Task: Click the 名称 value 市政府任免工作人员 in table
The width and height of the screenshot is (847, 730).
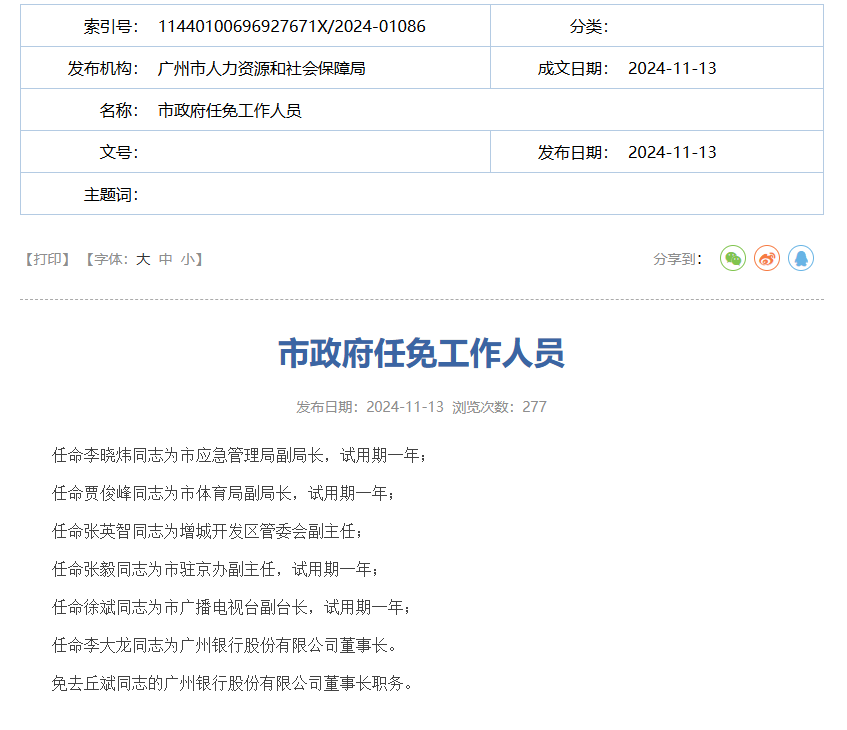Action: [x=230, y=110]
